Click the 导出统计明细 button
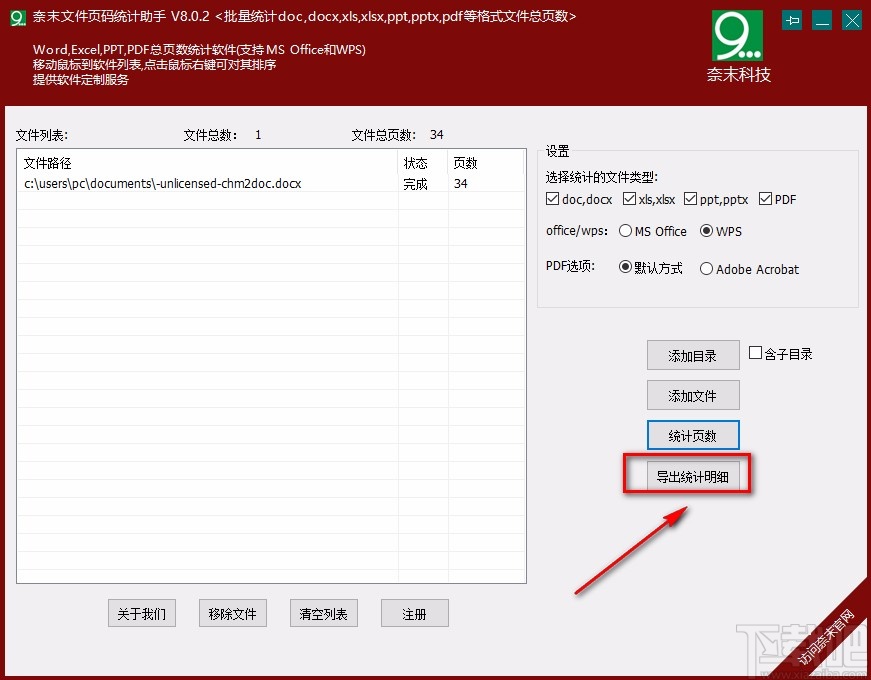871x680 pixels. pos(693,476)
